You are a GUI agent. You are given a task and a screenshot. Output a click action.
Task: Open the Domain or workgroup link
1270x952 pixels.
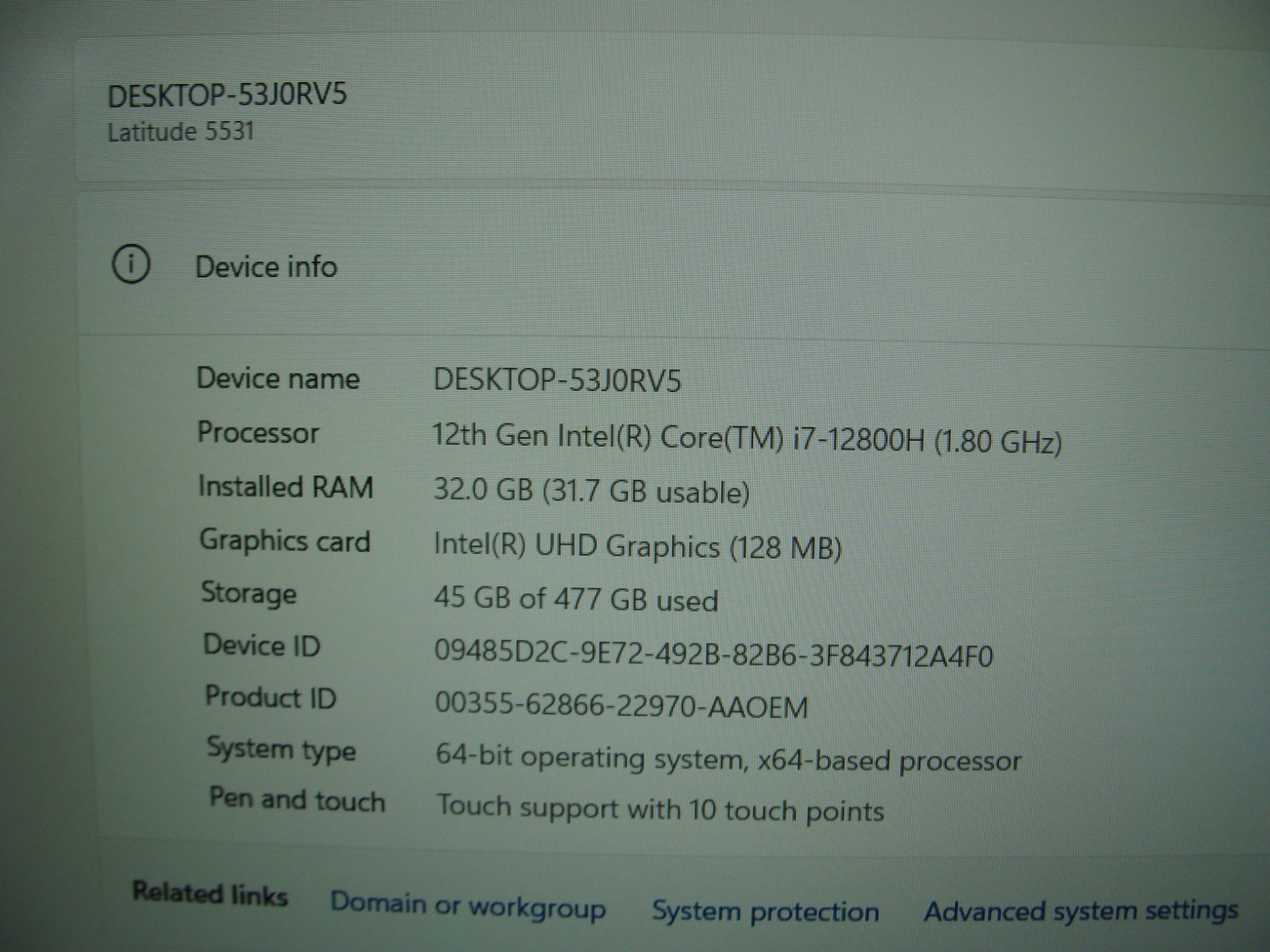[x=468, y=905]
